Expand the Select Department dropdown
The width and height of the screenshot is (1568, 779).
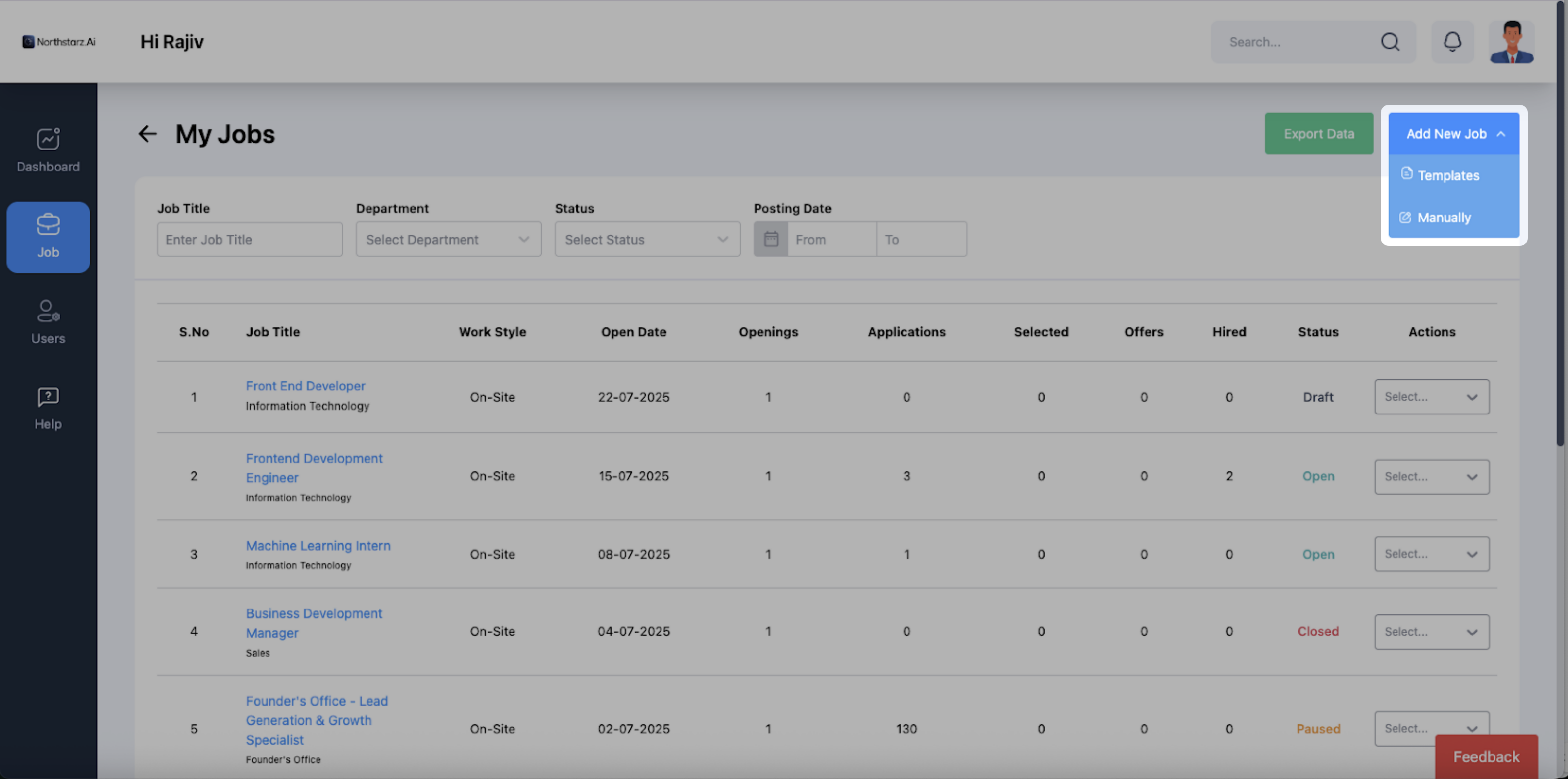point(449,239)
